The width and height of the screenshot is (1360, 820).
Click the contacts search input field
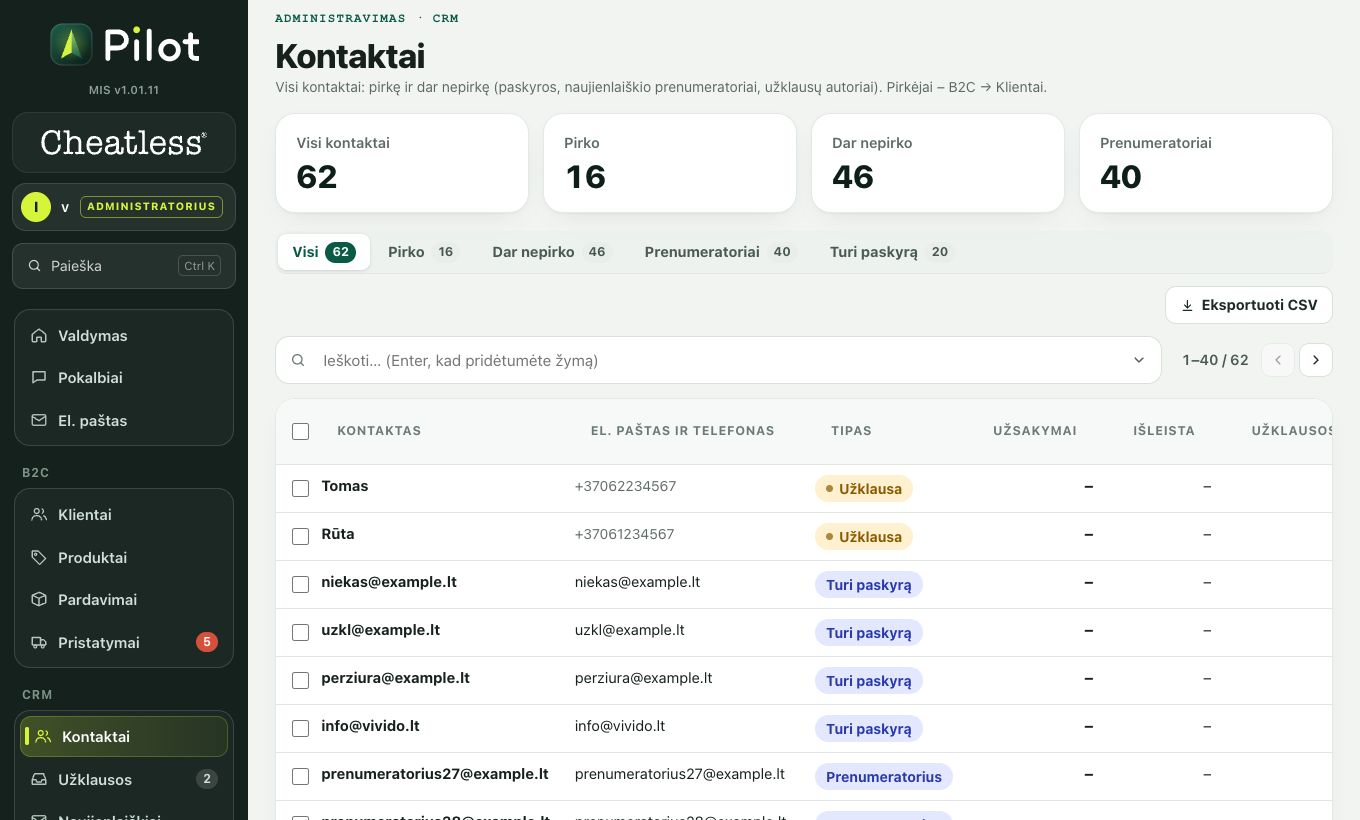(x=718, y=360)
